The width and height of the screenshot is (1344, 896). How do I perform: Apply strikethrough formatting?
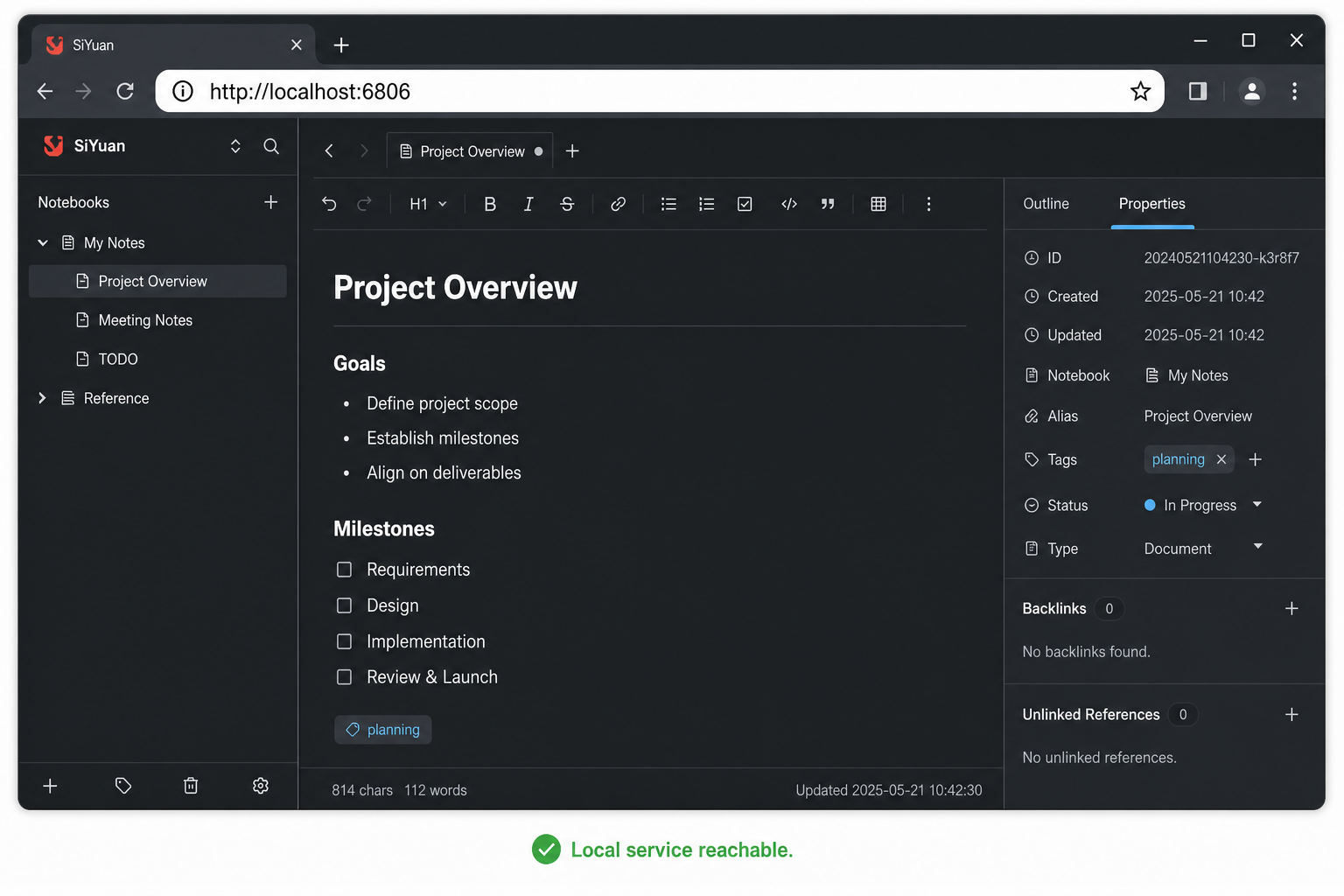[x=567, y=204]
